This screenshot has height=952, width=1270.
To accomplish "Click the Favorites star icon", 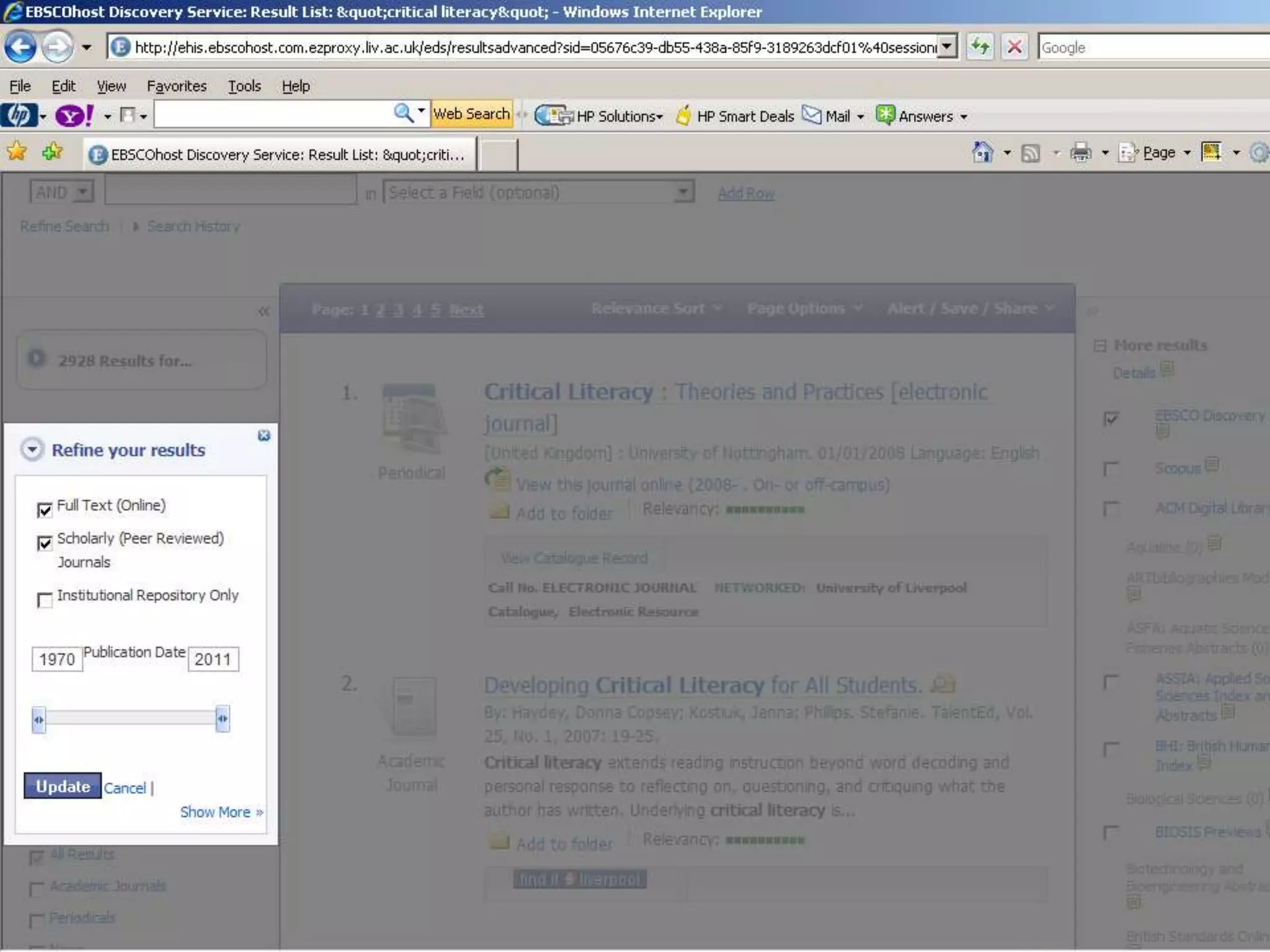I will [x=17, y=152].
